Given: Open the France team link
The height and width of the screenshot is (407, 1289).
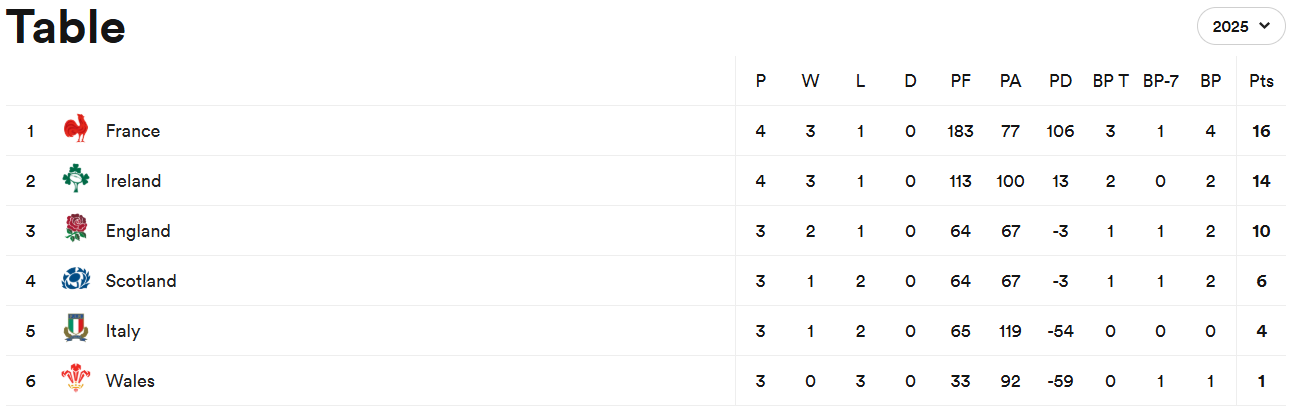Looking at the screenshot, I should point(132,131).
